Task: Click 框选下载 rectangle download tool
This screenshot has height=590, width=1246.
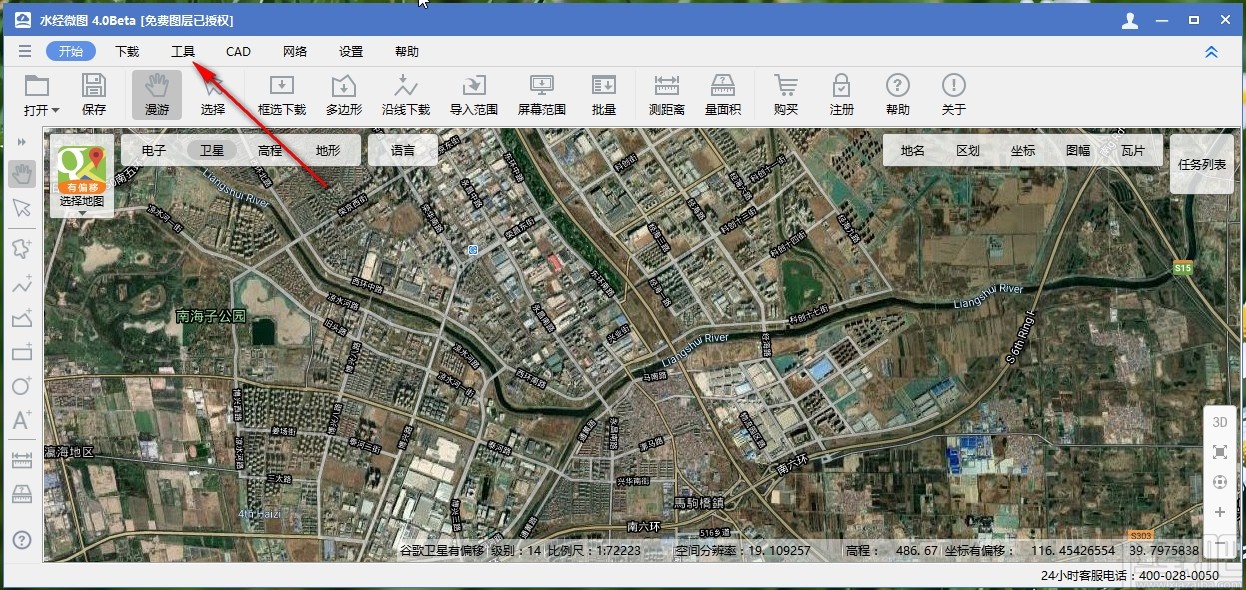Action: 282,95
